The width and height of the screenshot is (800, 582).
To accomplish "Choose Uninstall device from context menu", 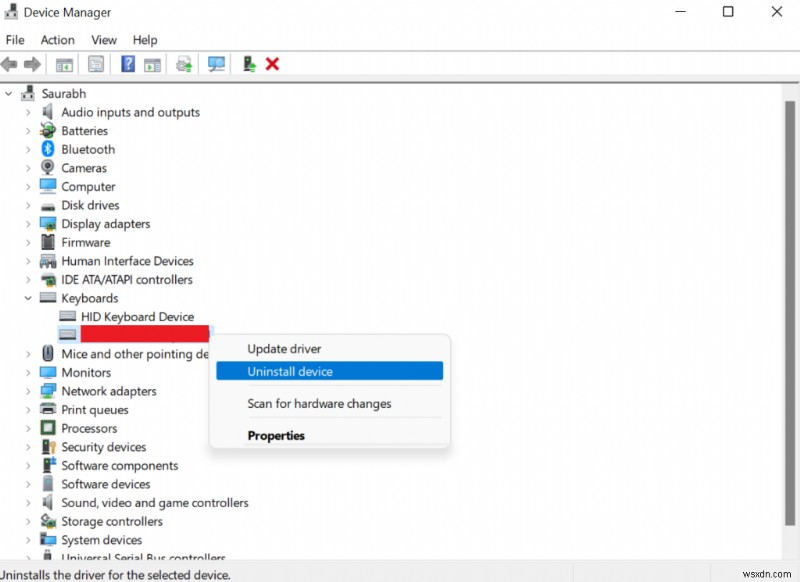I will point(330,371).
